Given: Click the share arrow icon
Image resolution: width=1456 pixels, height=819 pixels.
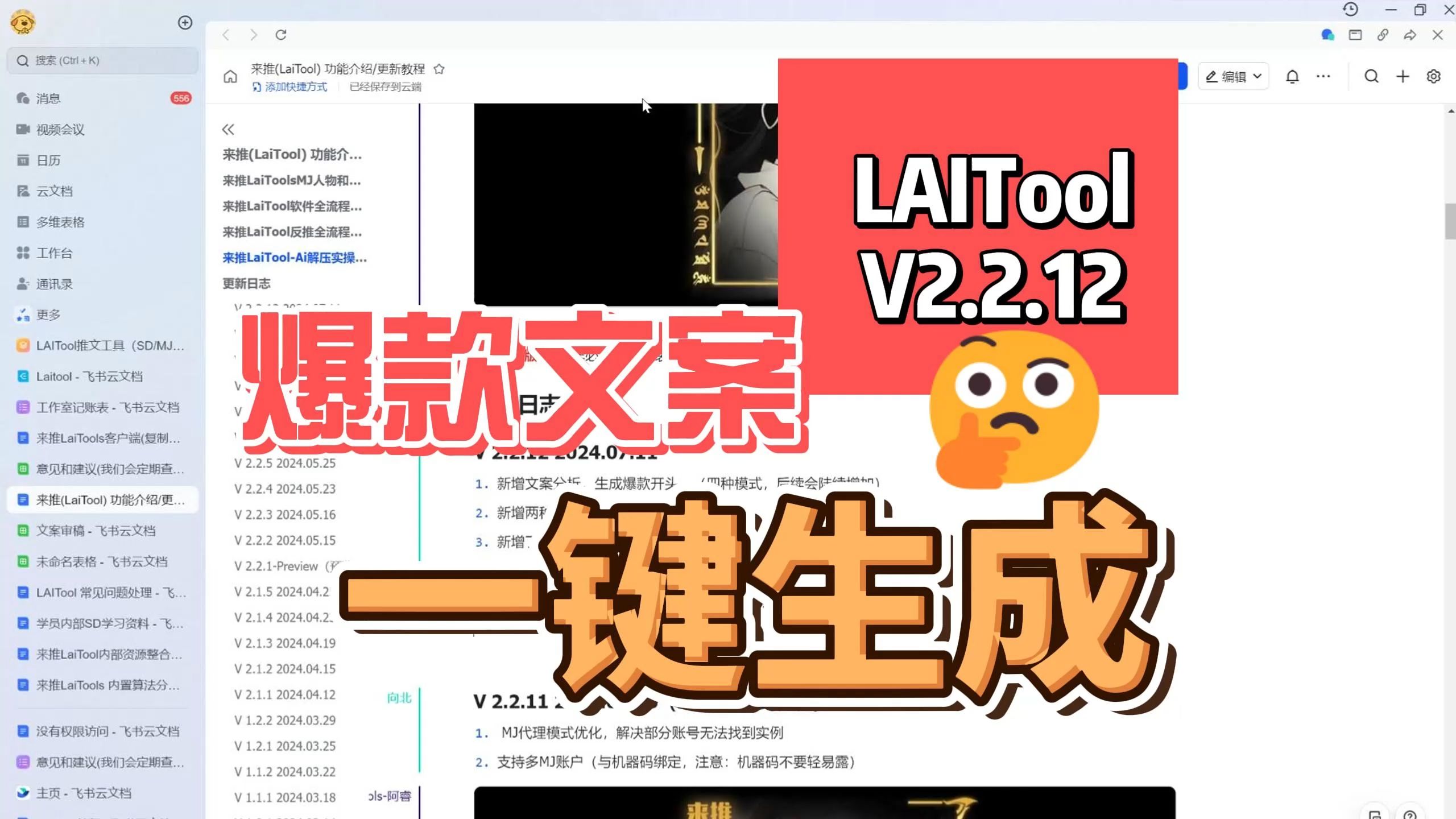Looking at the screenshot, I should click(1410, 35).
